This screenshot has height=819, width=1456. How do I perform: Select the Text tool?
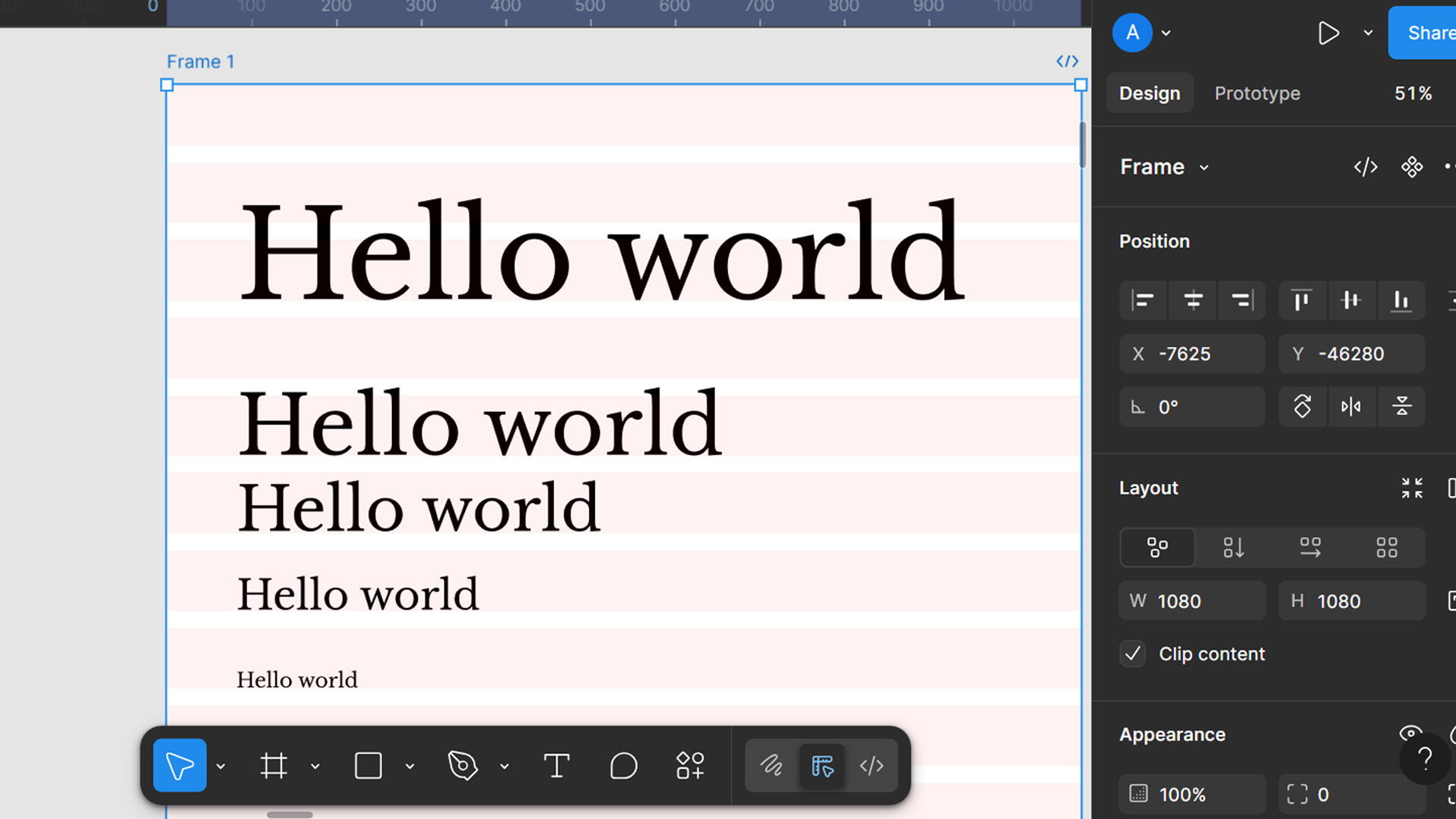pos(557,766)
